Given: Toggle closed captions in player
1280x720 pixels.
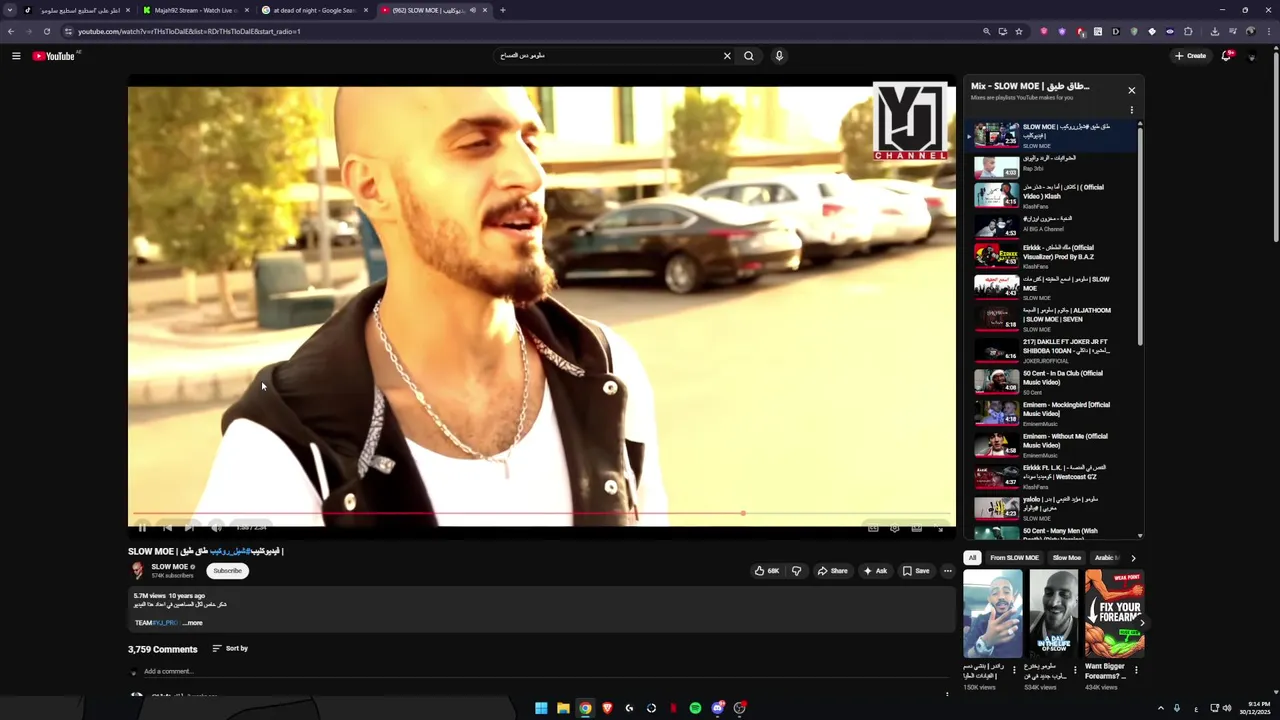Looking at the screenshot, I should (x=873, y=527).
